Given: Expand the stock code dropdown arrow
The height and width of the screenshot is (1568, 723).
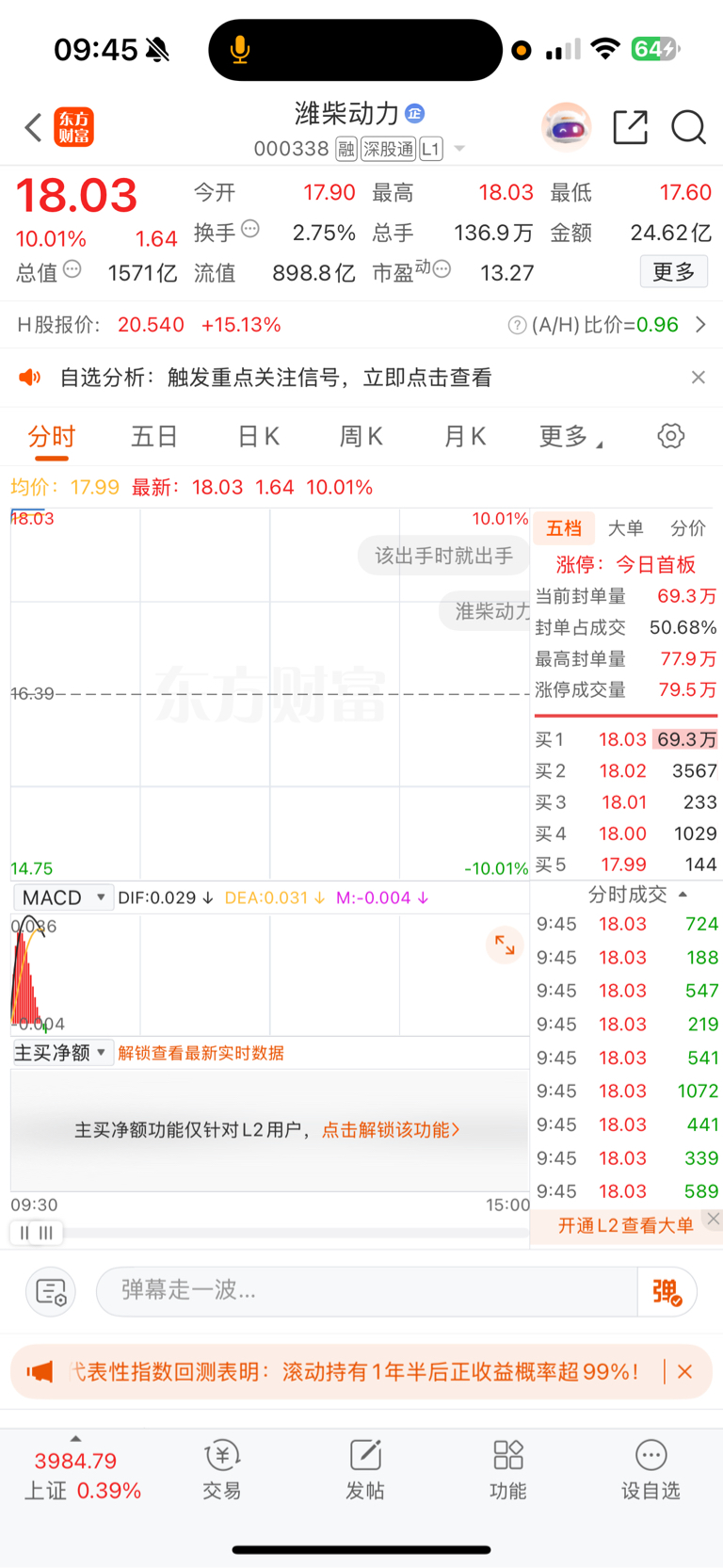Looking at the screenshot, I should click(x=459, y=149).
